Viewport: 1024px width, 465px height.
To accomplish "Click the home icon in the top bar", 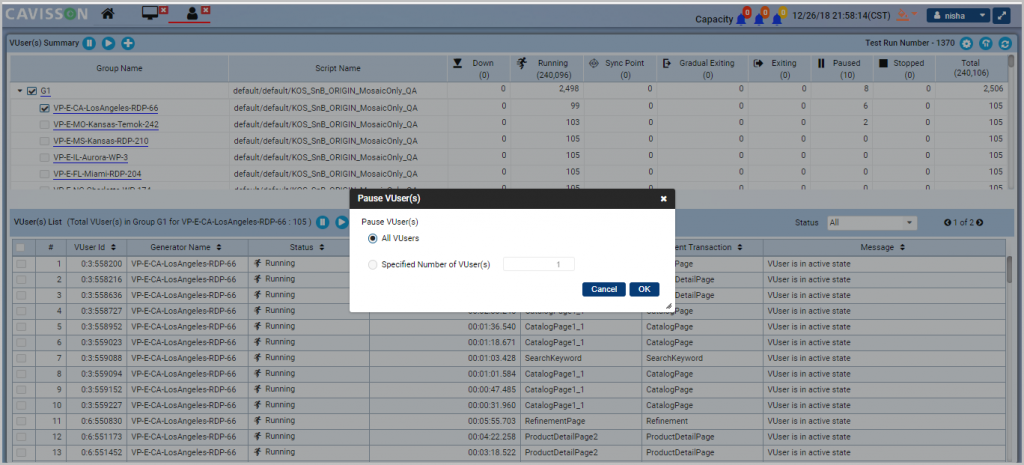I will click(108, 15).
